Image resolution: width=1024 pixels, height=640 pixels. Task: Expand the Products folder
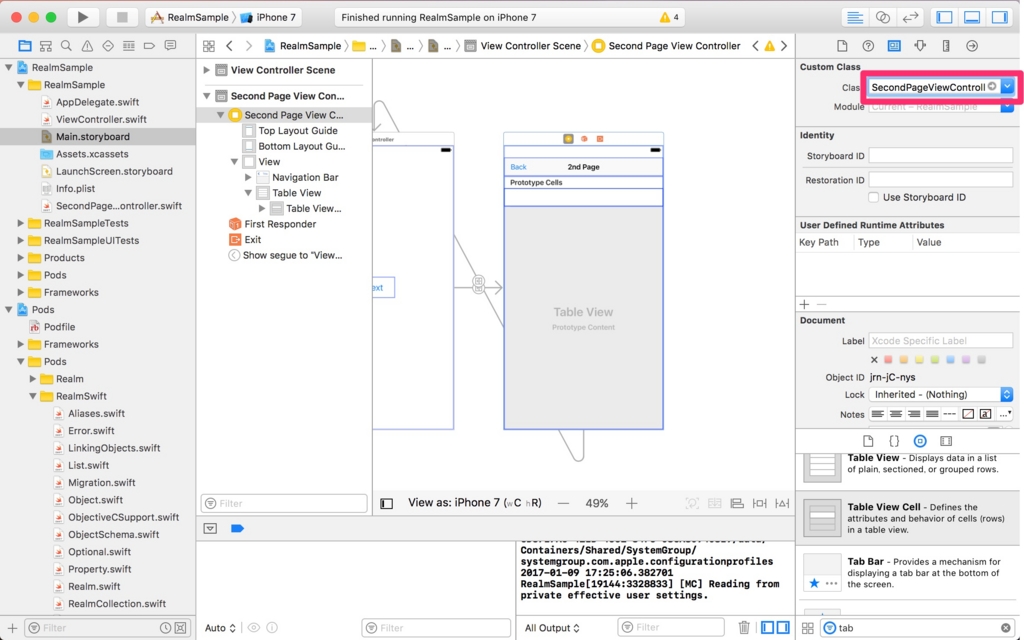pos(20,257)
